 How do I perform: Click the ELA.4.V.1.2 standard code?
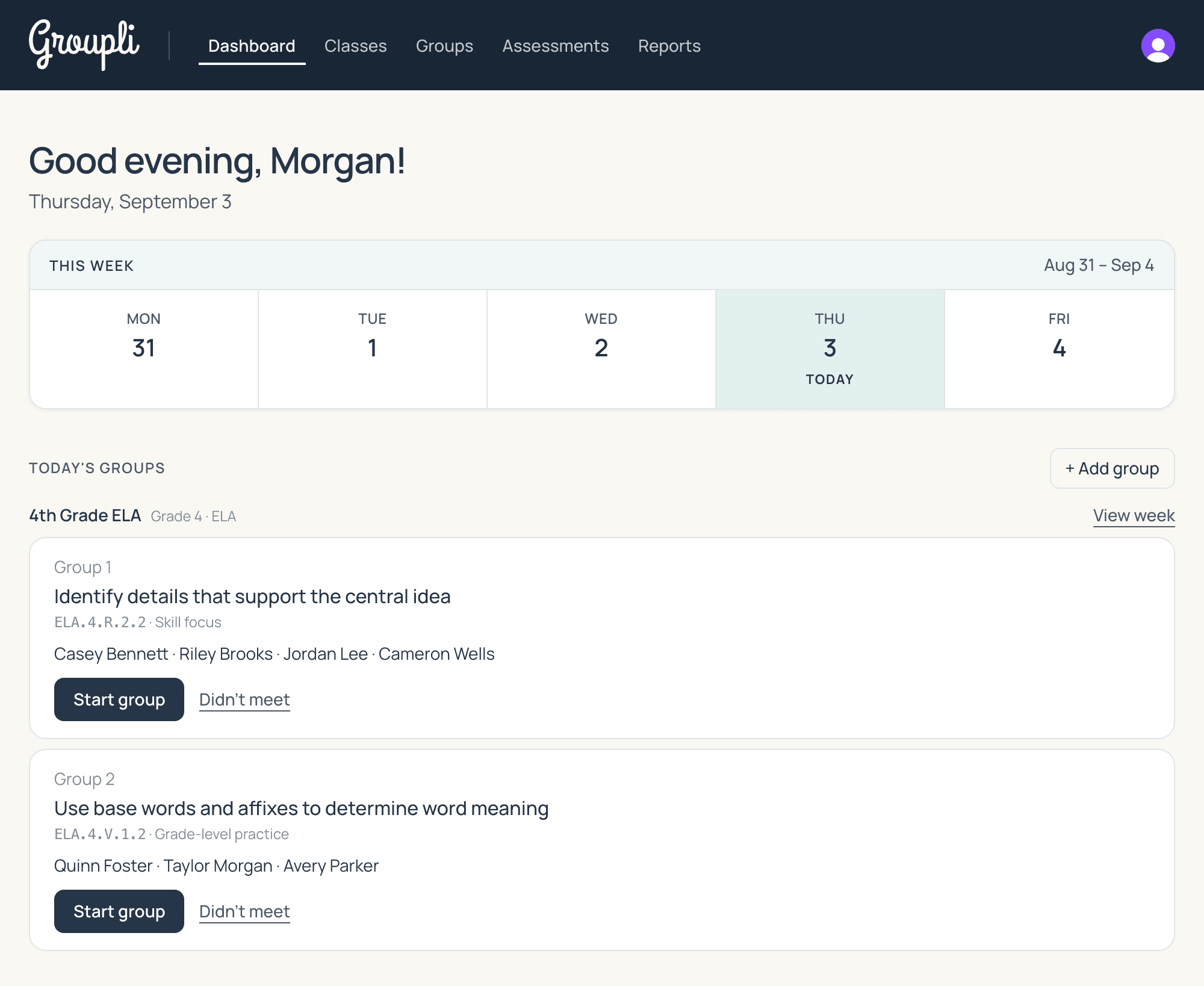(100, 834)
